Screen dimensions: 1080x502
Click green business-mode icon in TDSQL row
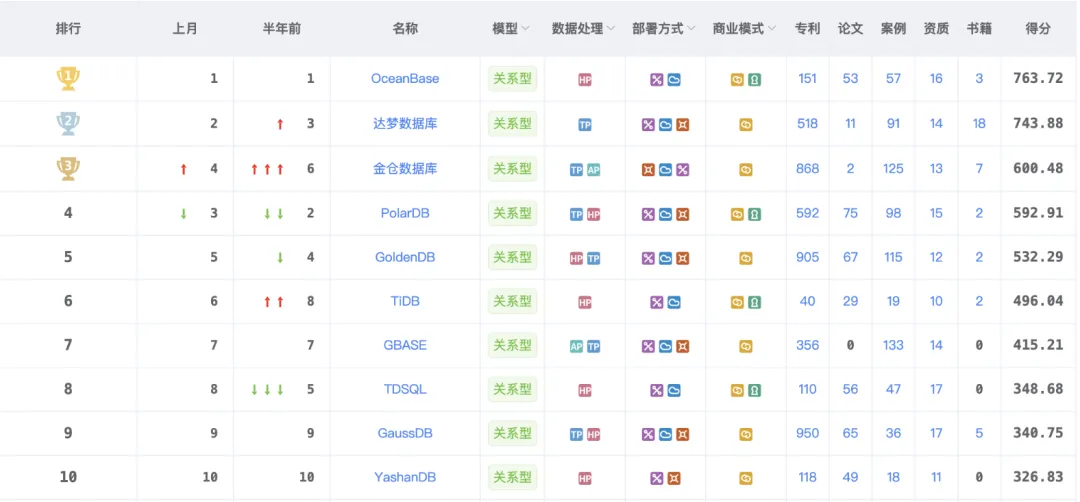click(x=754, y=390)
